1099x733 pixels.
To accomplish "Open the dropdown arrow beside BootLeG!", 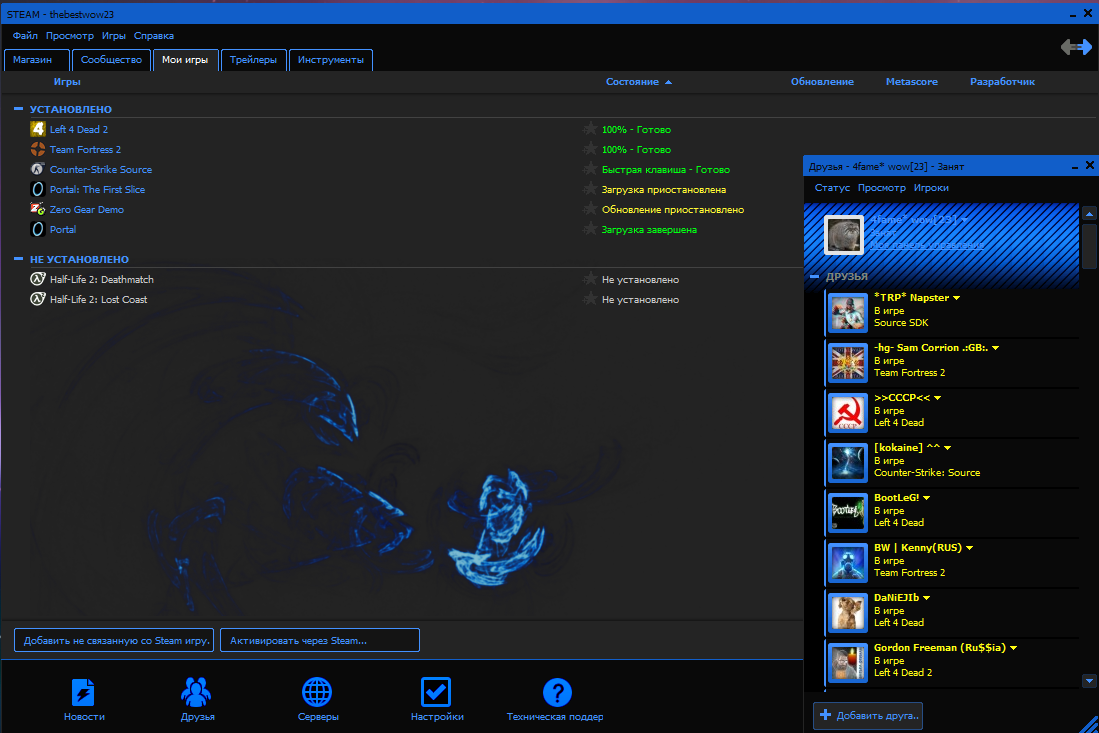I will pyautogui.click(x=927, y=498).
